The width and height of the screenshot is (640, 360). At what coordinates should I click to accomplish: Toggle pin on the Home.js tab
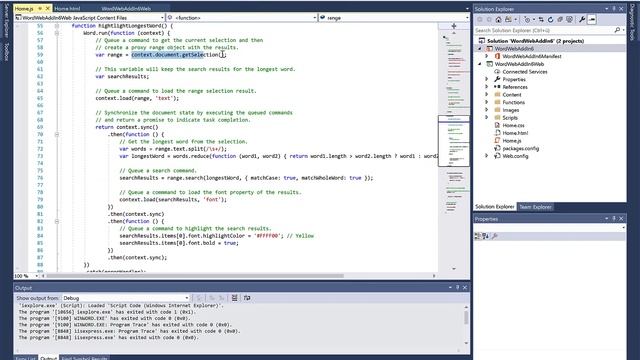(40, 8)
